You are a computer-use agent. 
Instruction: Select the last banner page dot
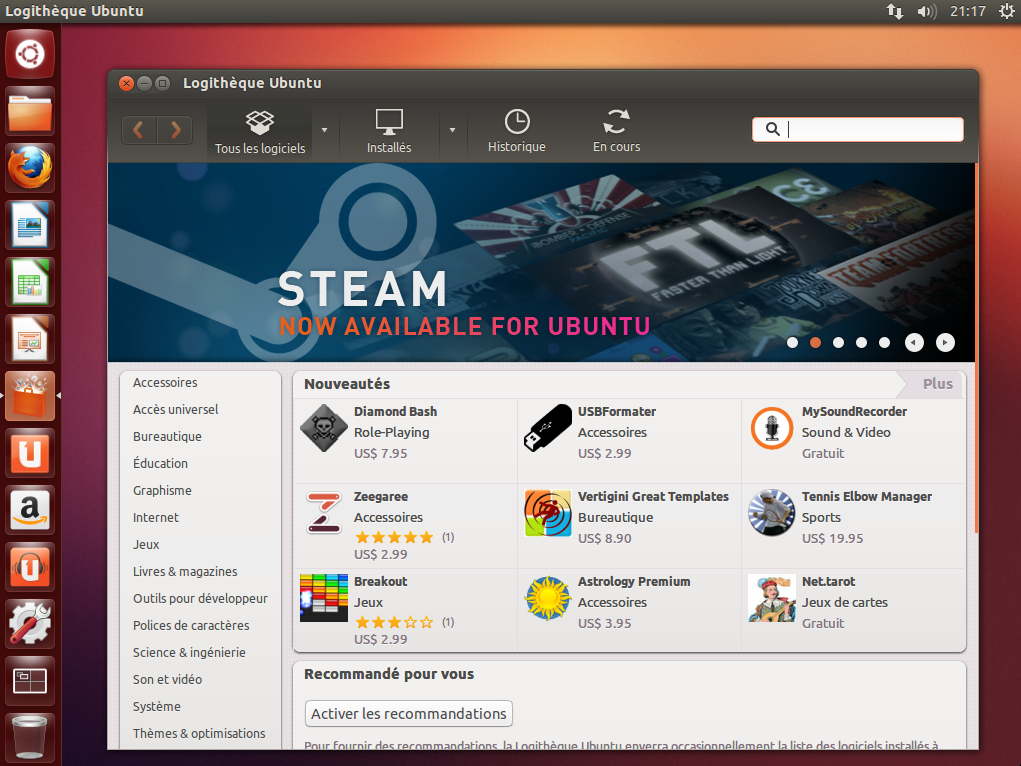[884, 342]
